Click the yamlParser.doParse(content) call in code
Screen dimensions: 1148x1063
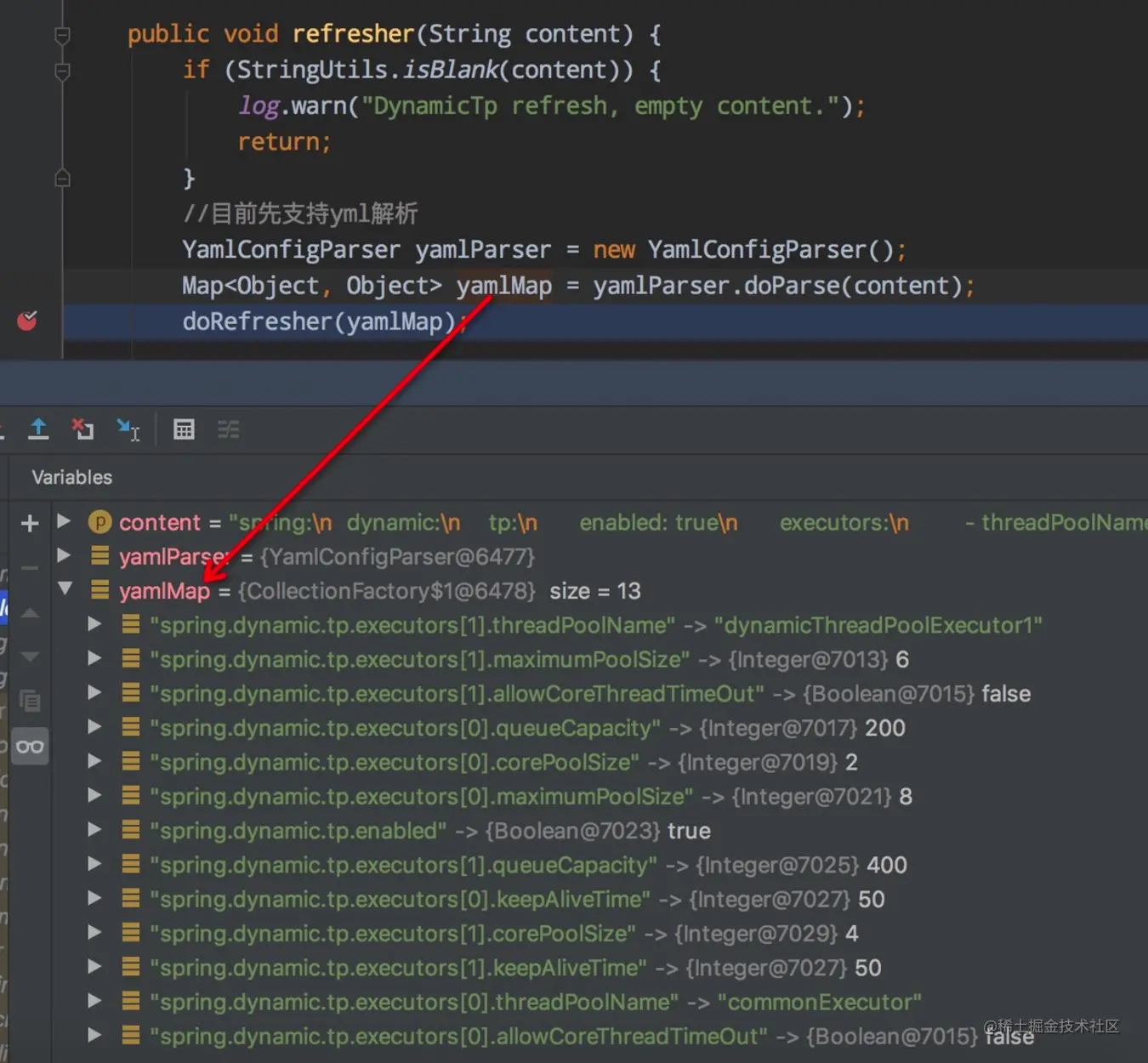click(777, 286)
